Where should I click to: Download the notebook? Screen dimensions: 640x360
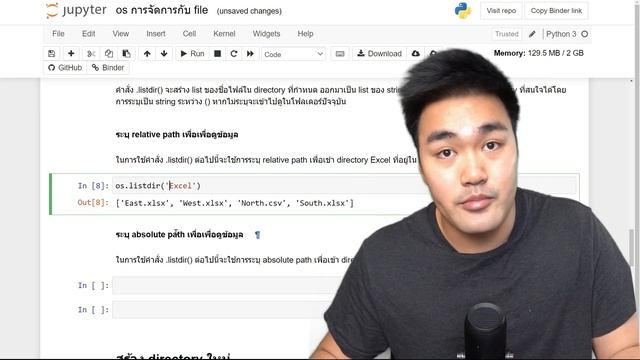380,53
